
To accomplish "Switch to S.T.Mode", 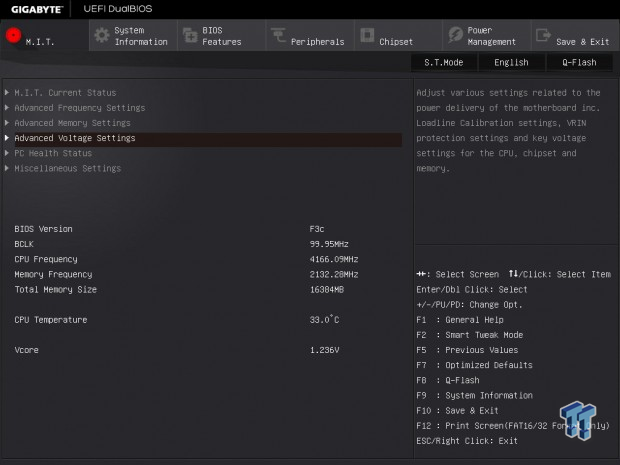I will pos(444,62).
